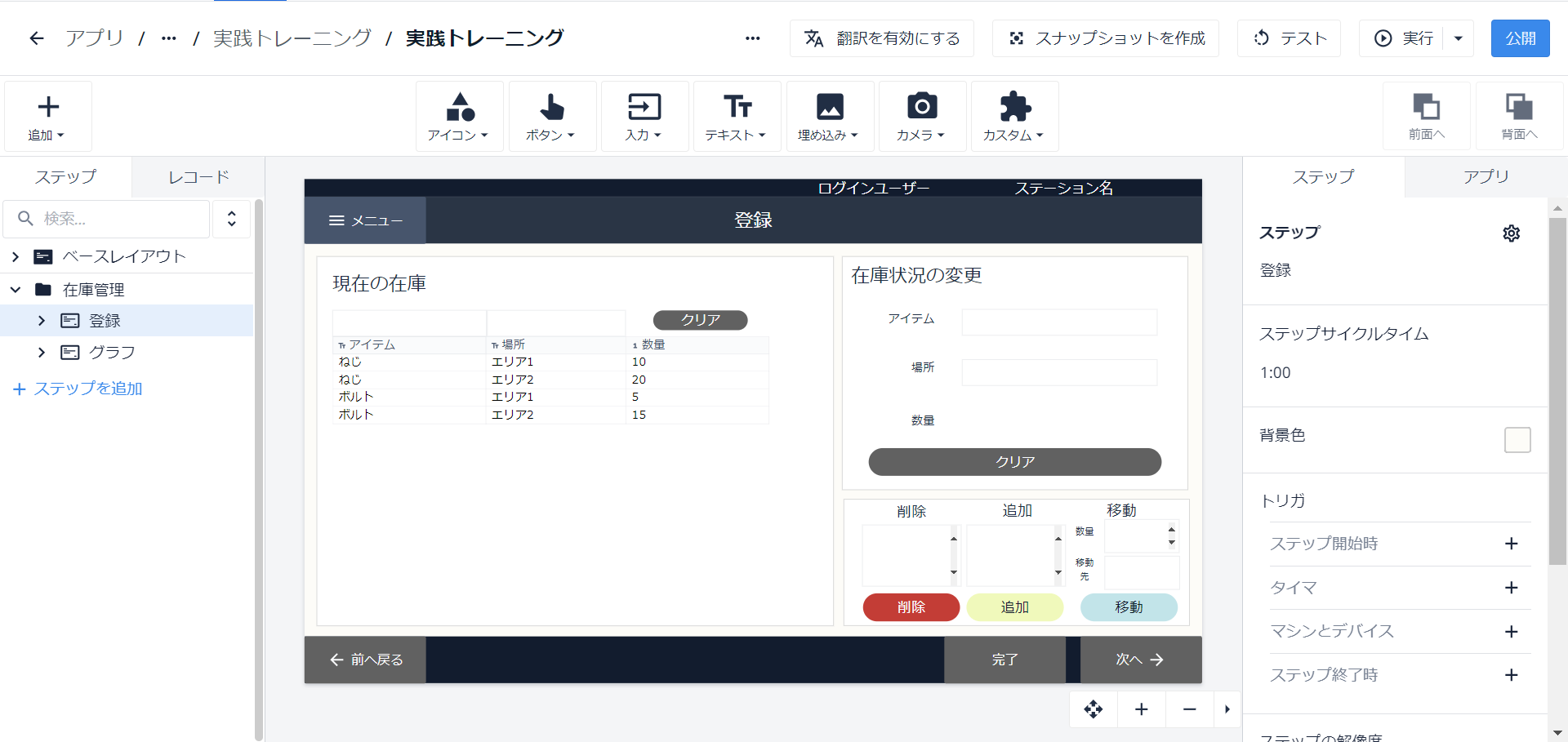Viewport: 1568px width, 742px height.
Task: Click 実践トレーニング breadcrumb link
Action: point(292,38)
